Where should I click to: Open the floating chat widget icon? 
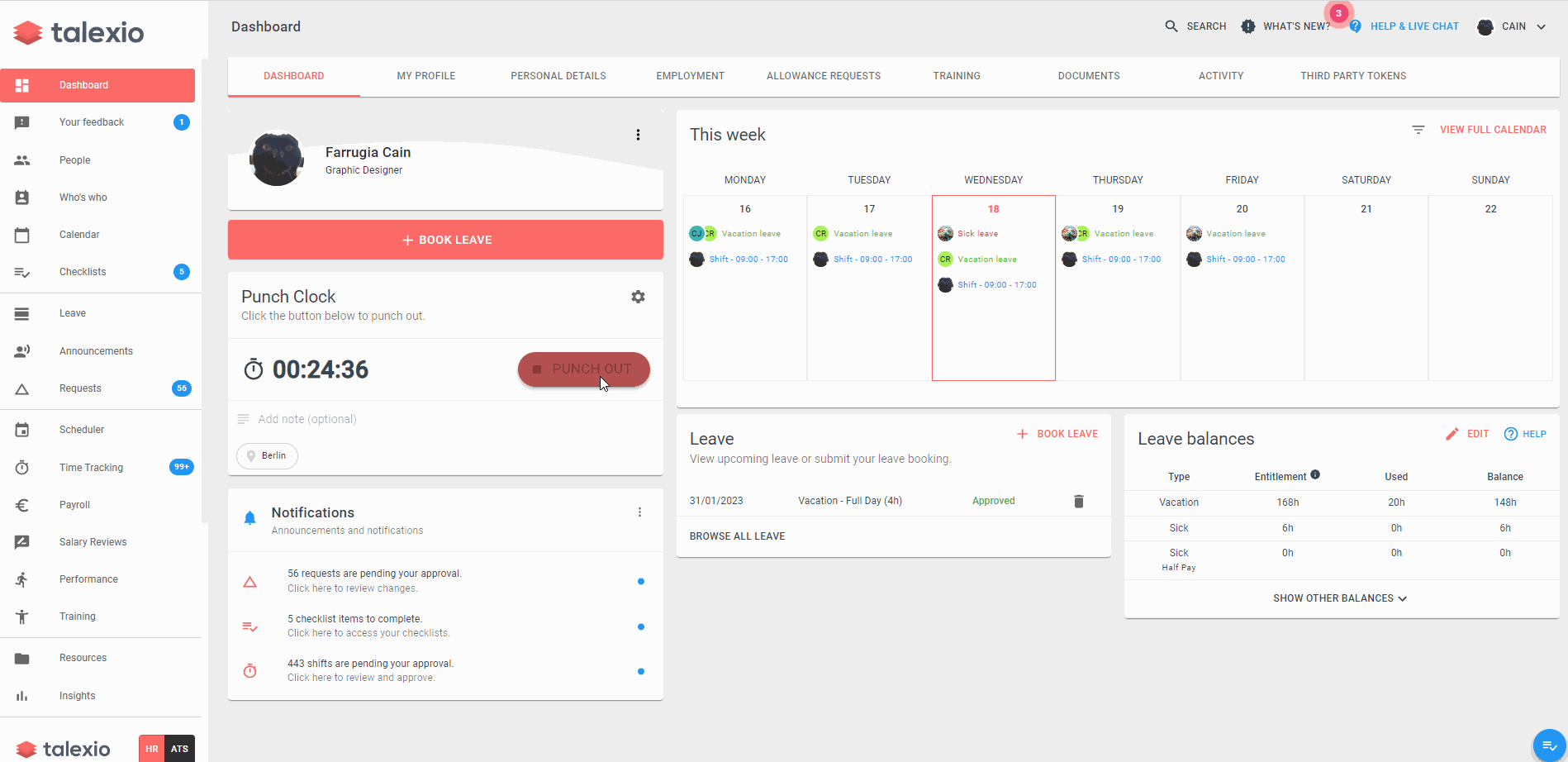click(1549, 745)
